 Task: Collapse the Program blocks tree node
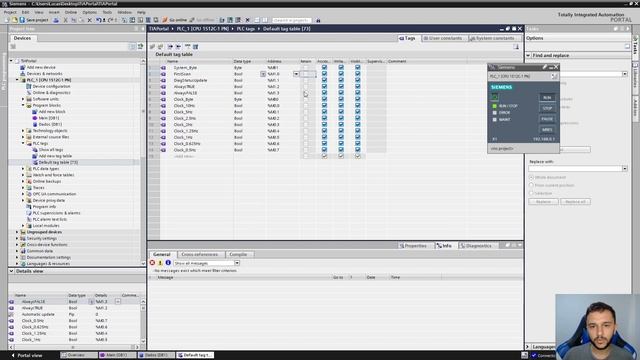tap(23, 105)
